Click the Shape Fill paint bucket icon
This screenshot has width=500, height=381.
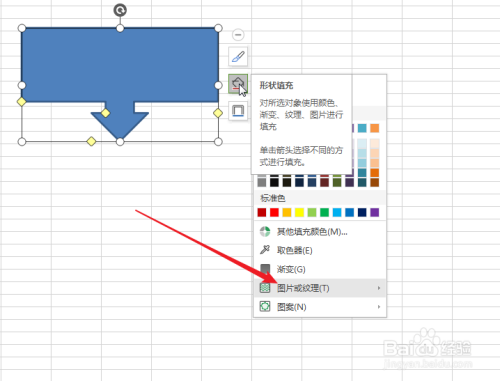click(238, 83)
